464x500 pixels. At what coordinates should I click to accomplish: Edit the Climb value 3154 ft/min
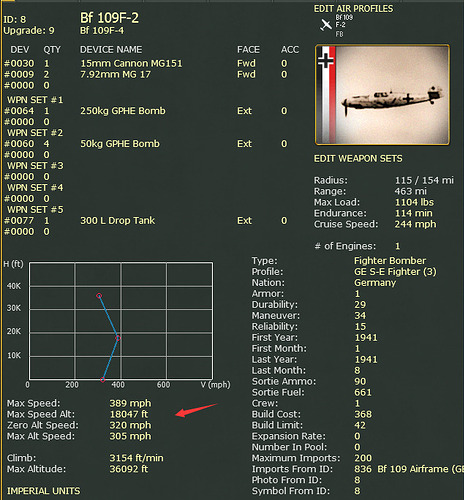tap(137, 458)
